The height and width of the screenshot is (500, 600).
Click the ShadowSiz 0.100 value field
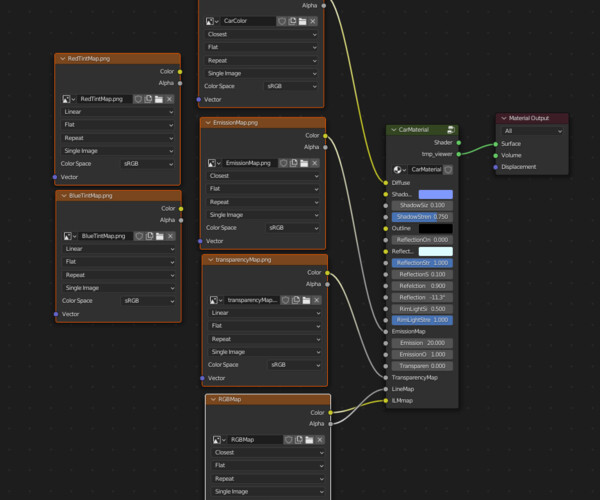click(x=422, y=206)
